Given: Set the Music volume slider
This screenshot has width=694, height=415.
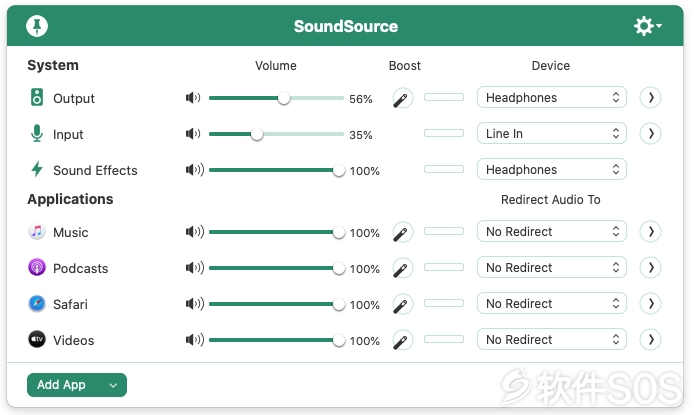Looking at the screenshot, I should click(276, 232).
